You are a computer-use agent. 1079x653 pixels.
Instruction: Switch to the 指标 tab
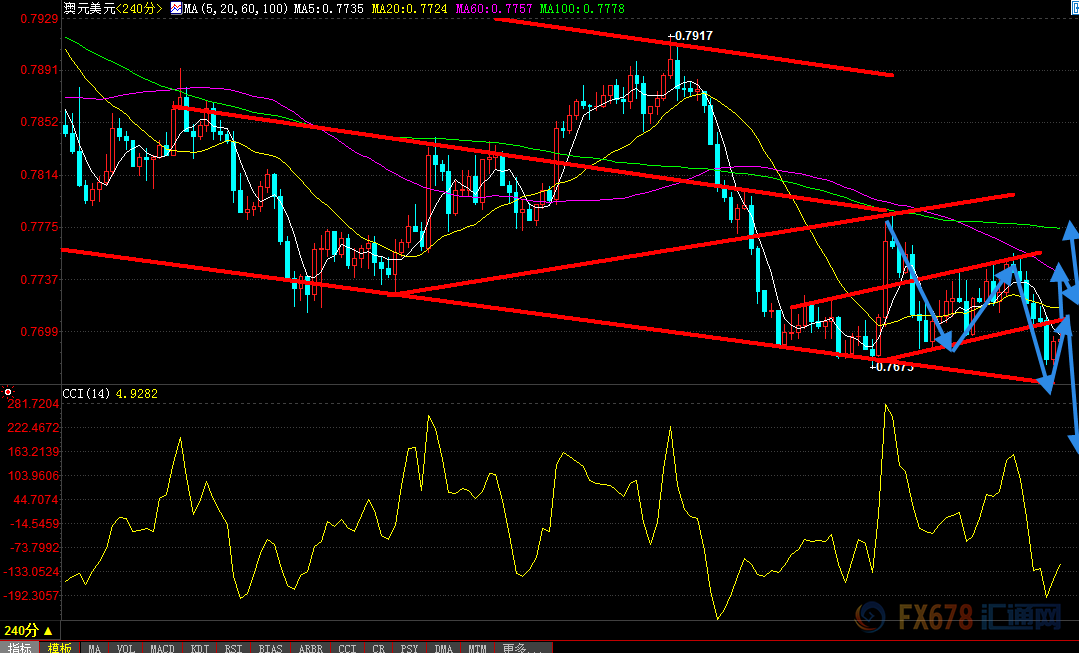pyautogui.click(x=20, y=647)
